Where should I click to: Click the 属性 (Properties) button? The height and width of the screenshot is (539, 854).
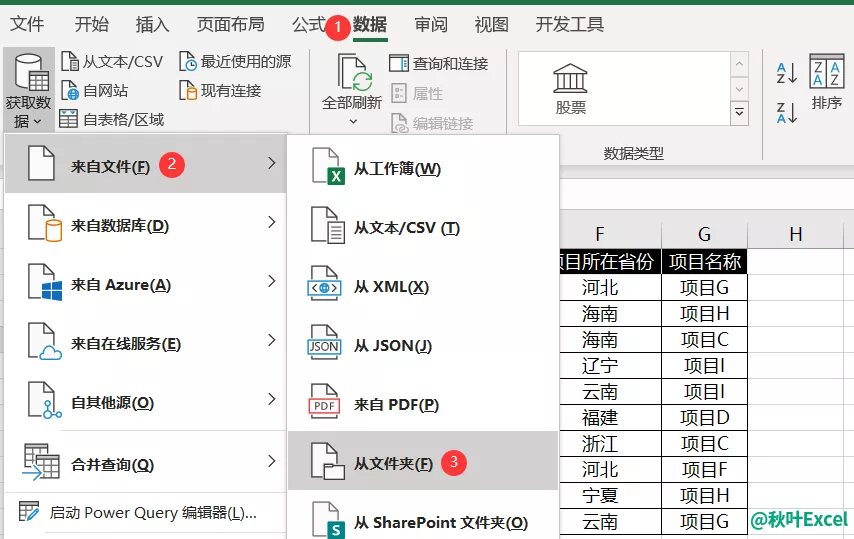pyautogui.click(x=417, y=94)
